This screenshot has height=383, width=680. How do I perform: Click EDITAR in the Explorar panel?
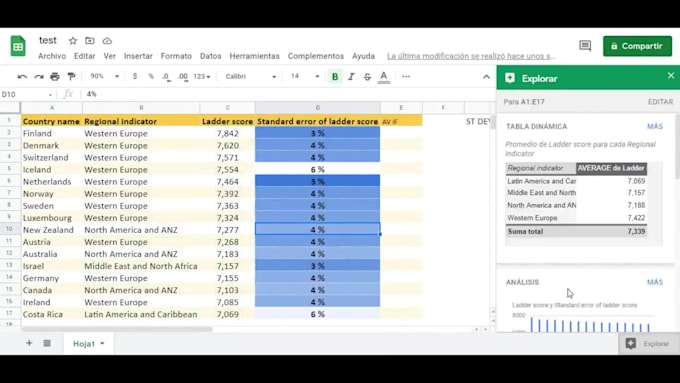coord(660,101)
